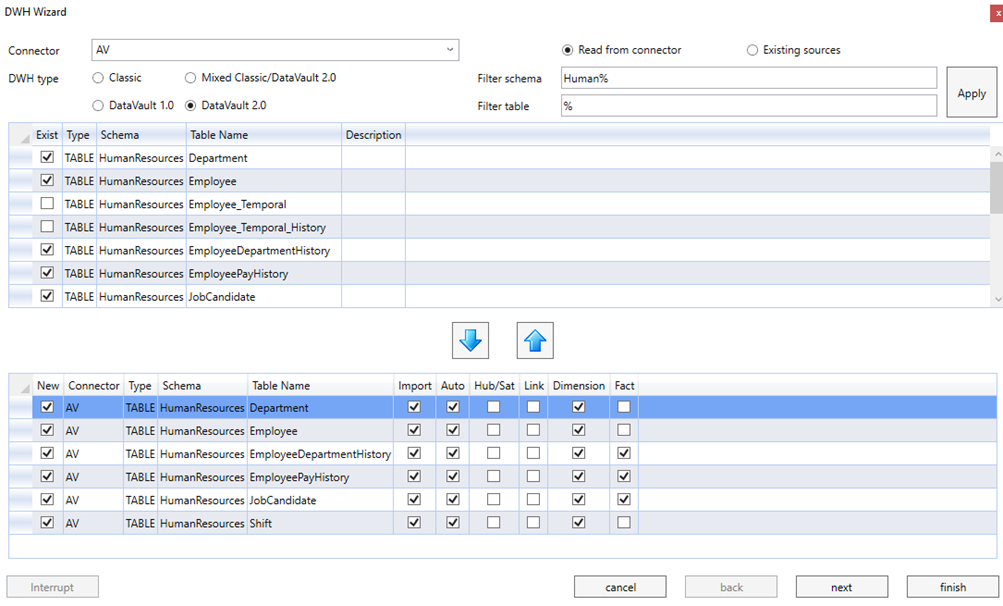The width and height of the screenshot is (1003, 606).
Task: Click the blue down arrow to add tables
Action: (470, 340)
